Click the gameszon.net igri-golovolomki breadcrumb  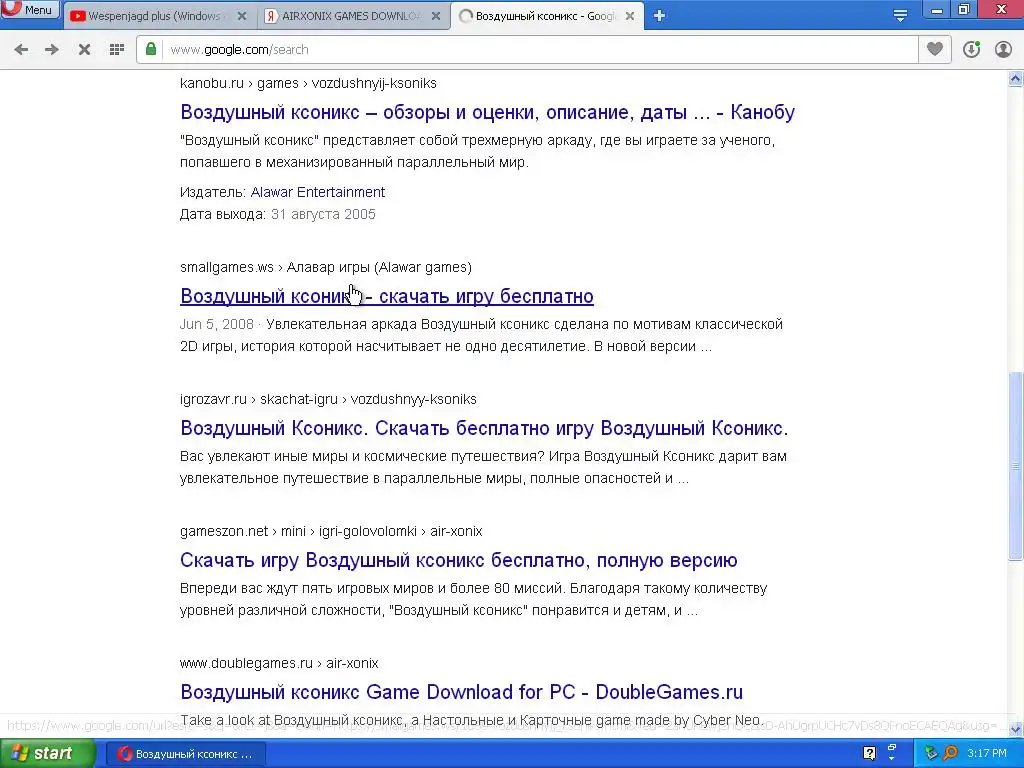click(331, 532)
